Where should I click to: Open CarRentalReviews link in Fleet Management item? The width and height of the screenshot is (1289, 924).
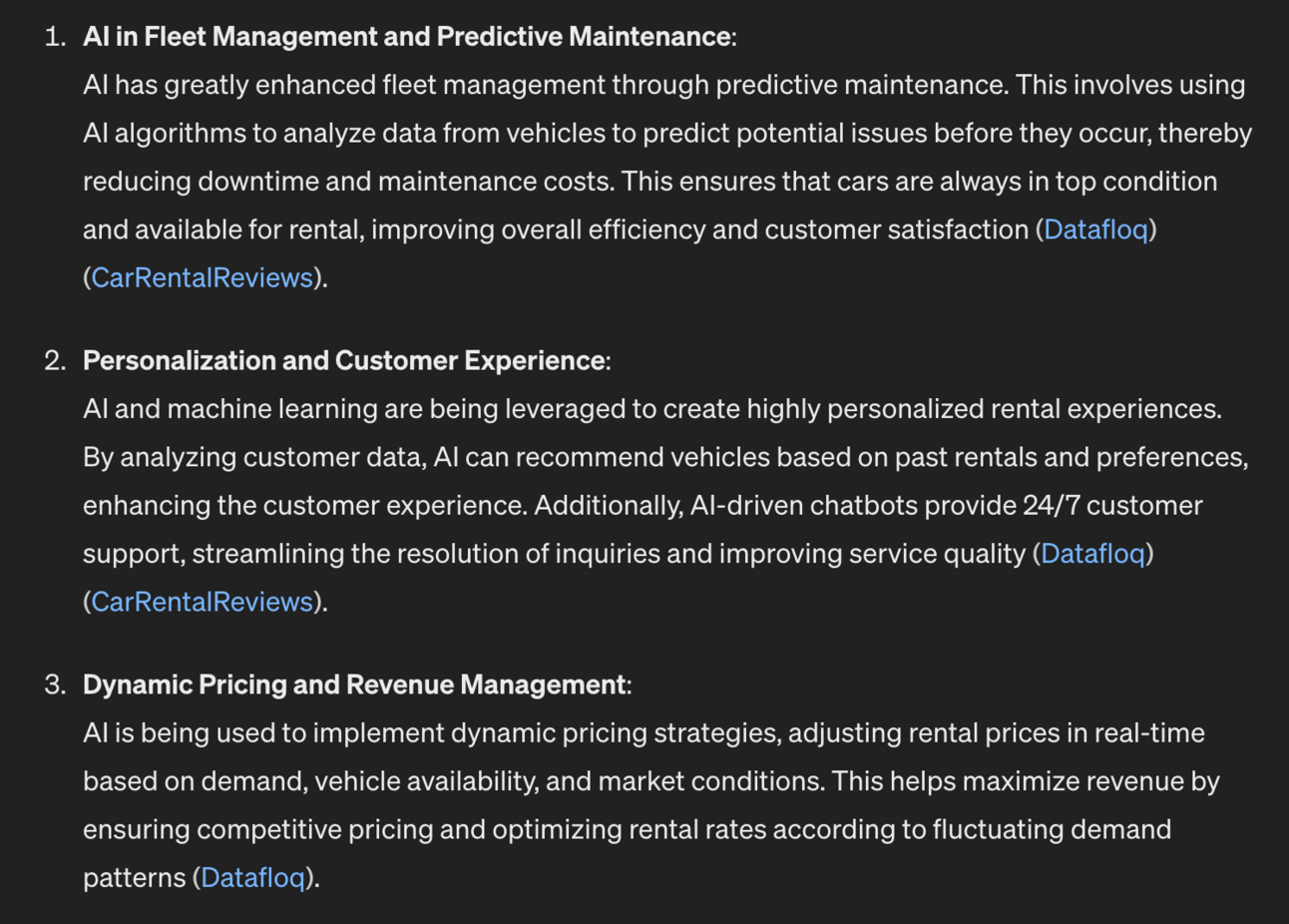[x=202, y=277]
